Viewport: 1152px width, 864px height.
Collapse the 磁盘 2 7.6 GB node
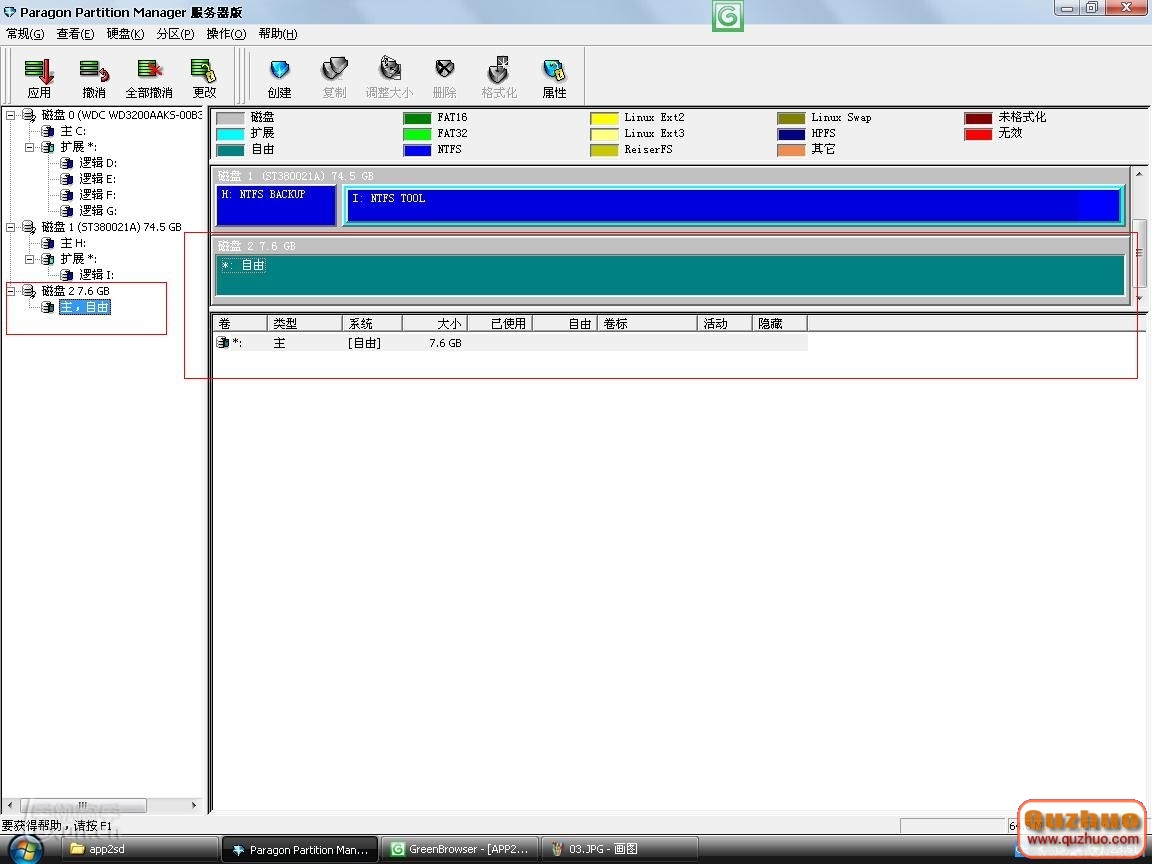pyautogui.click(x=11, y=291)
